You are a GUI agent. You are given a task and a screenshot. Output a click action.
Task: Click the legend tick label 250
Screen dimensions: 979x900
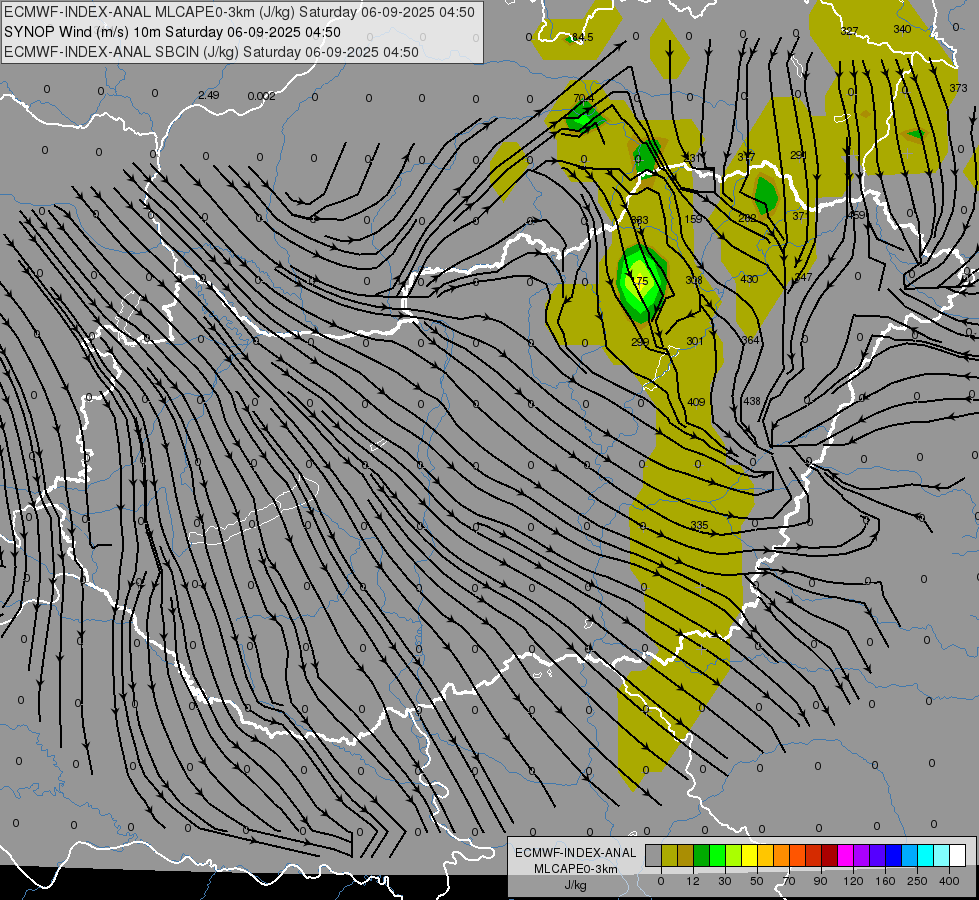tap(917, 881)
